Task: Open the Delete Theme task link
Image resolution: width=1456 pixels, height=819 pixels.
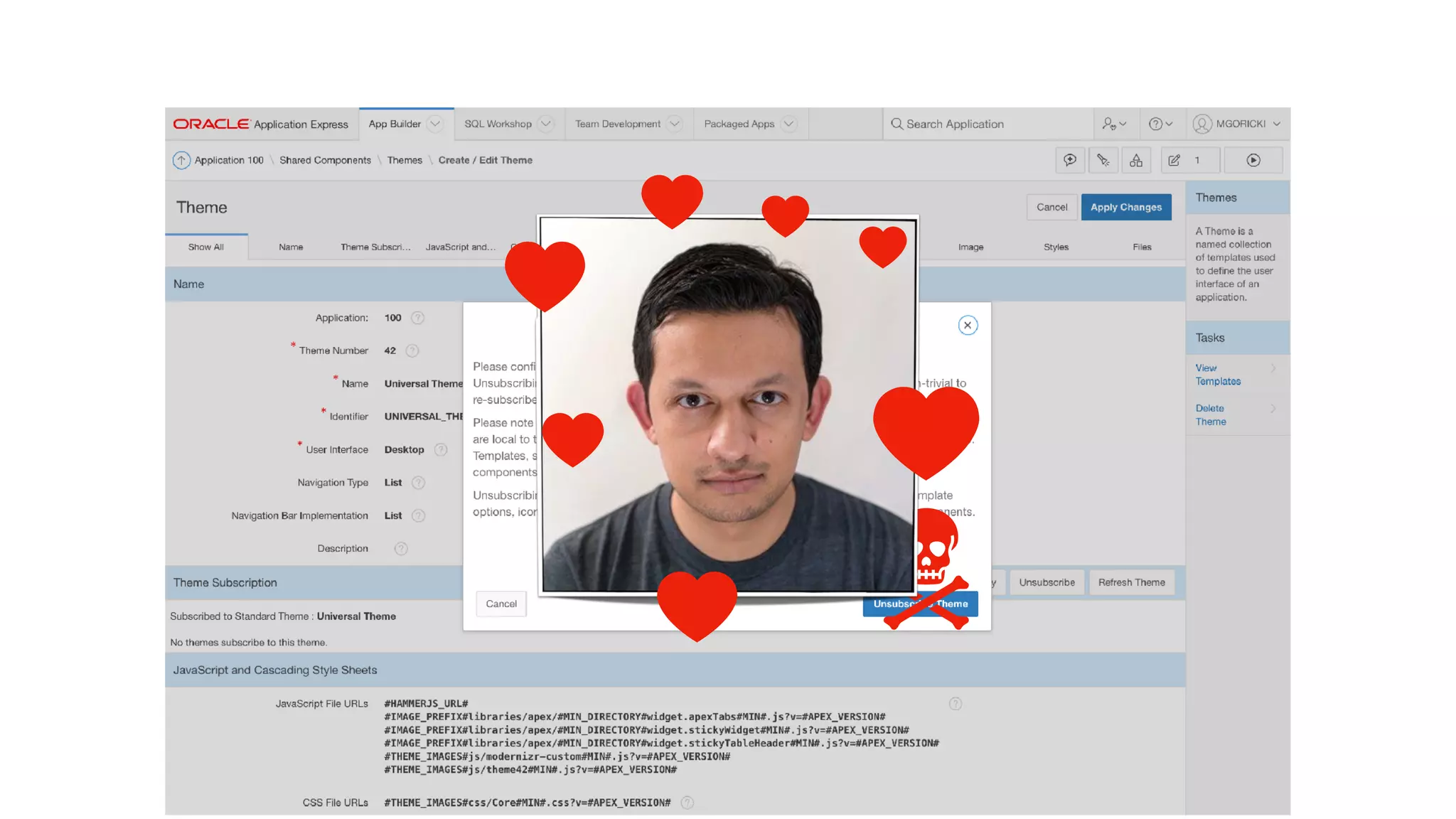Action: [1211, 414]
